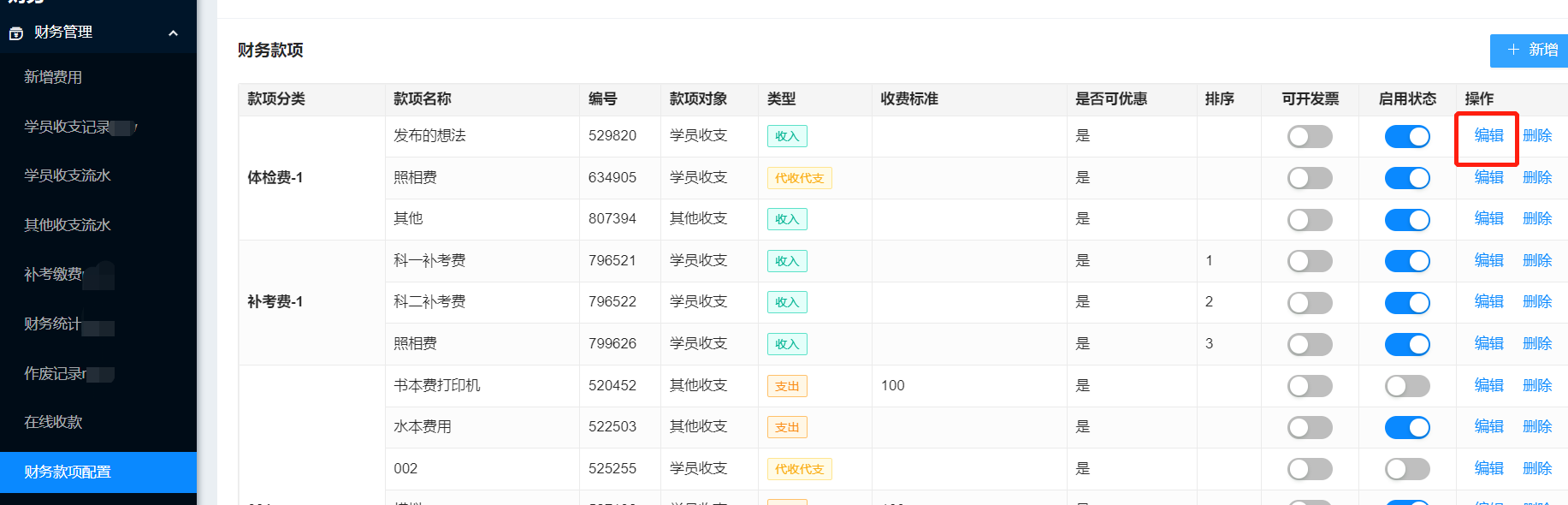Delete the 科二补考费 row

pos(1537,301)
